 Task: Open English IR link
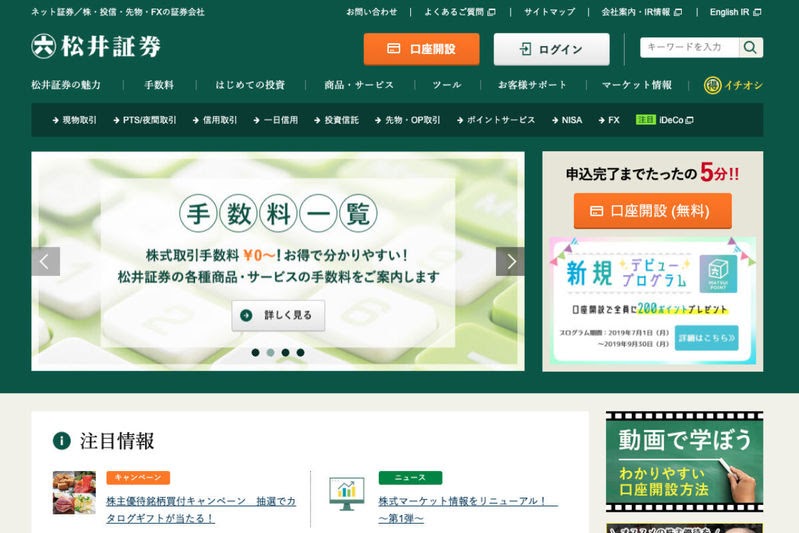click(x=735, y=12)
